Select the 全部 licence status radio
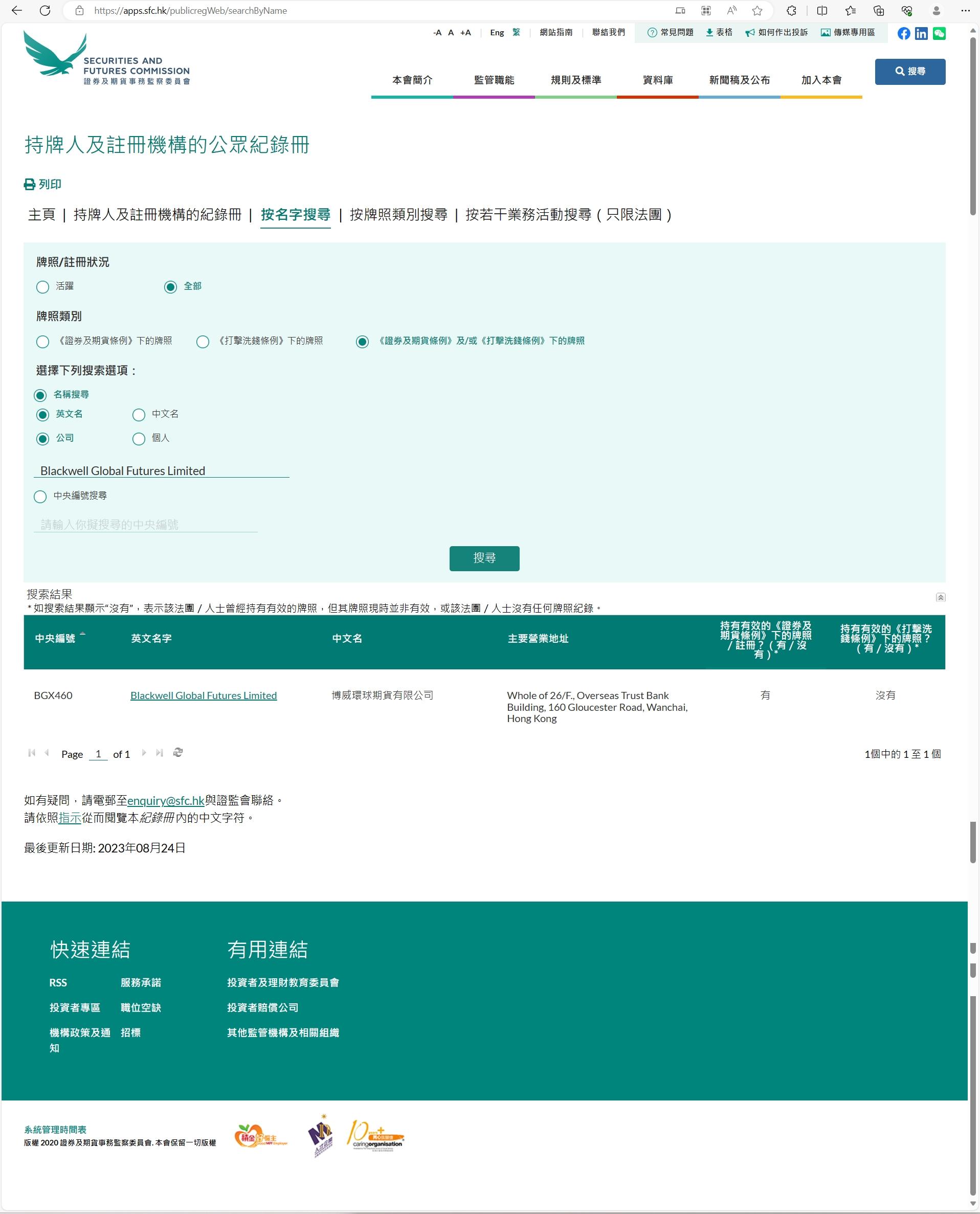Image resolution: width=980 pixels, height=1214 pixels. click(170, 287)
